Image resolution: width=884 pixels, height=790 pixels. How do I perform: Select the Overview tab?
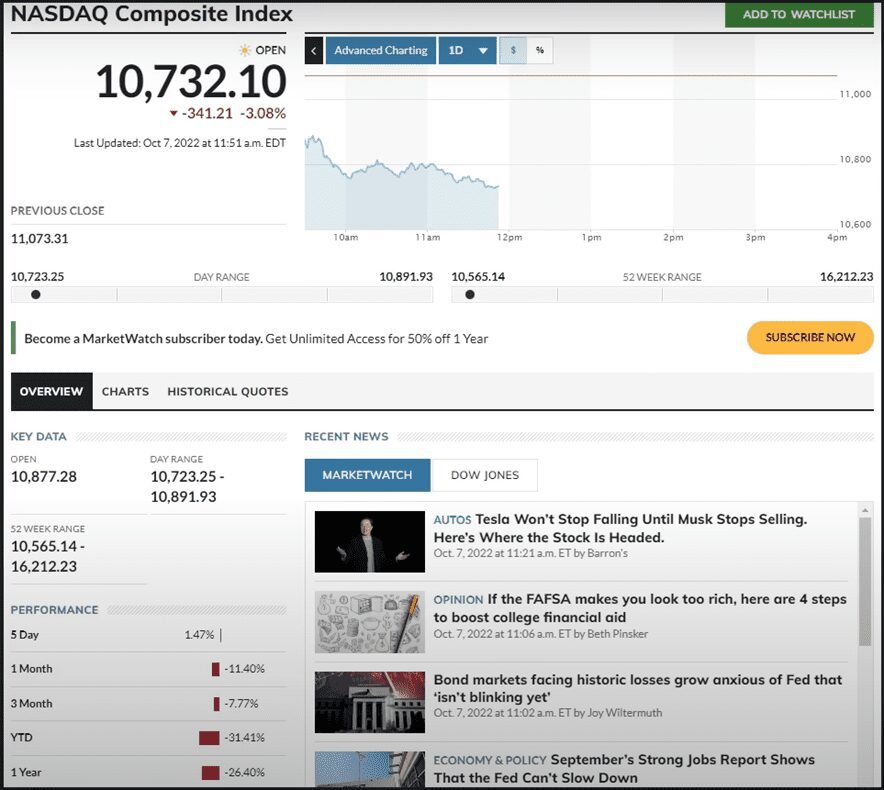[51, 391]
